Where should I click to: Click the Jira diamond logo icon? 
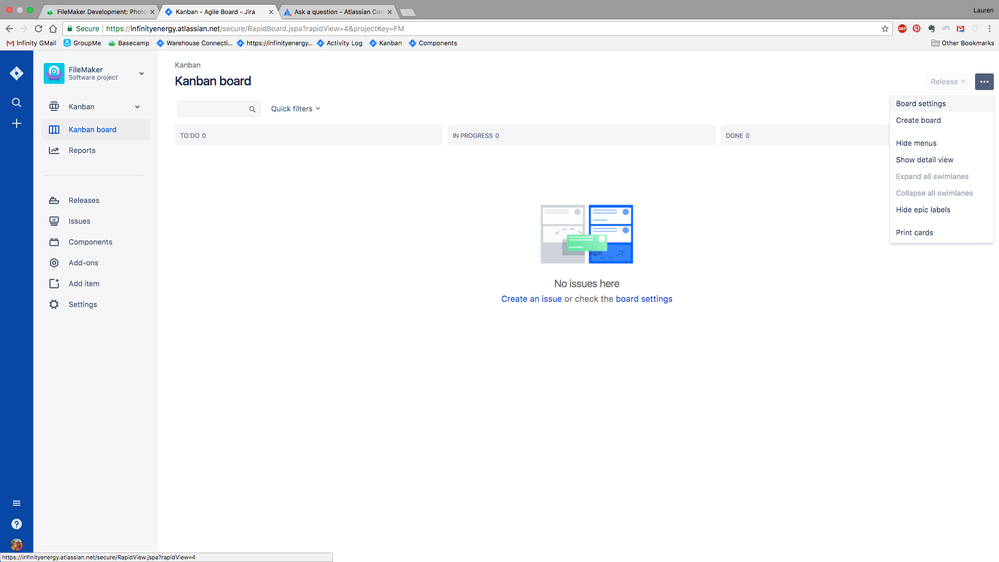pos(17,73)
